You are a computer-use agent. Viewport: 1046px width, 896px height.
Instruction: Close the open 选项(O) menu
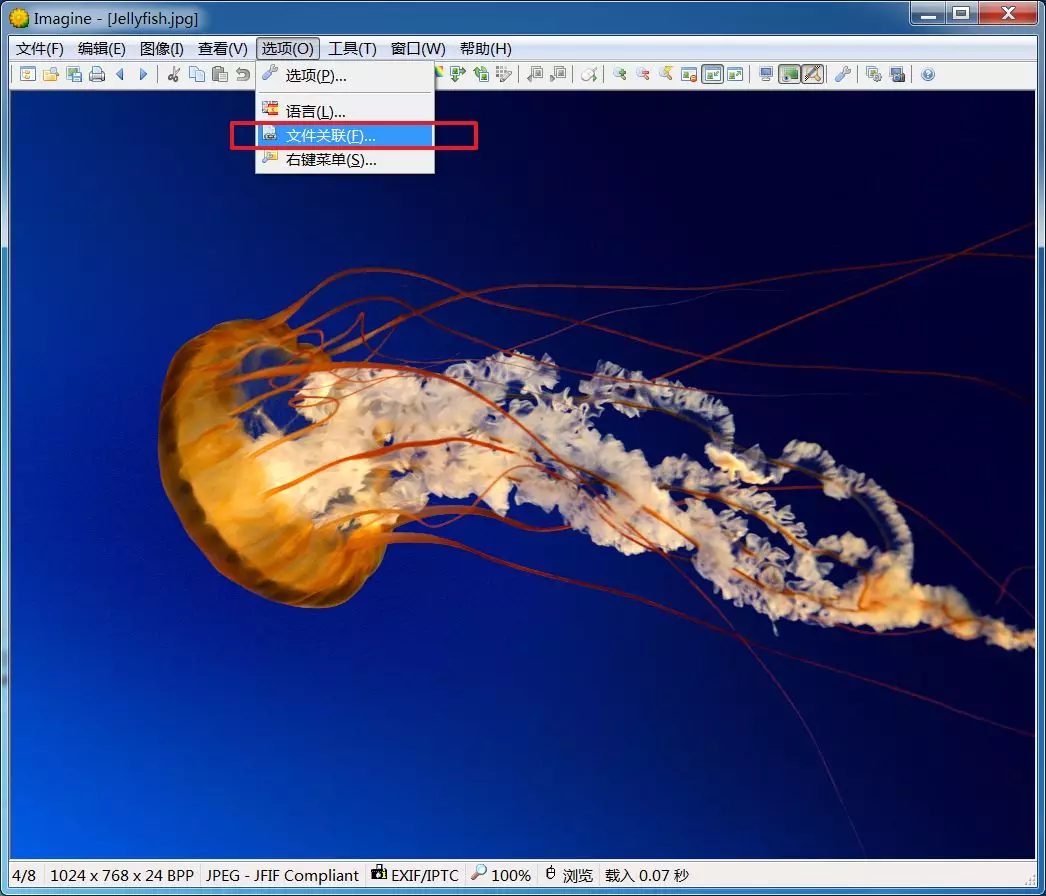coord(288,49)
